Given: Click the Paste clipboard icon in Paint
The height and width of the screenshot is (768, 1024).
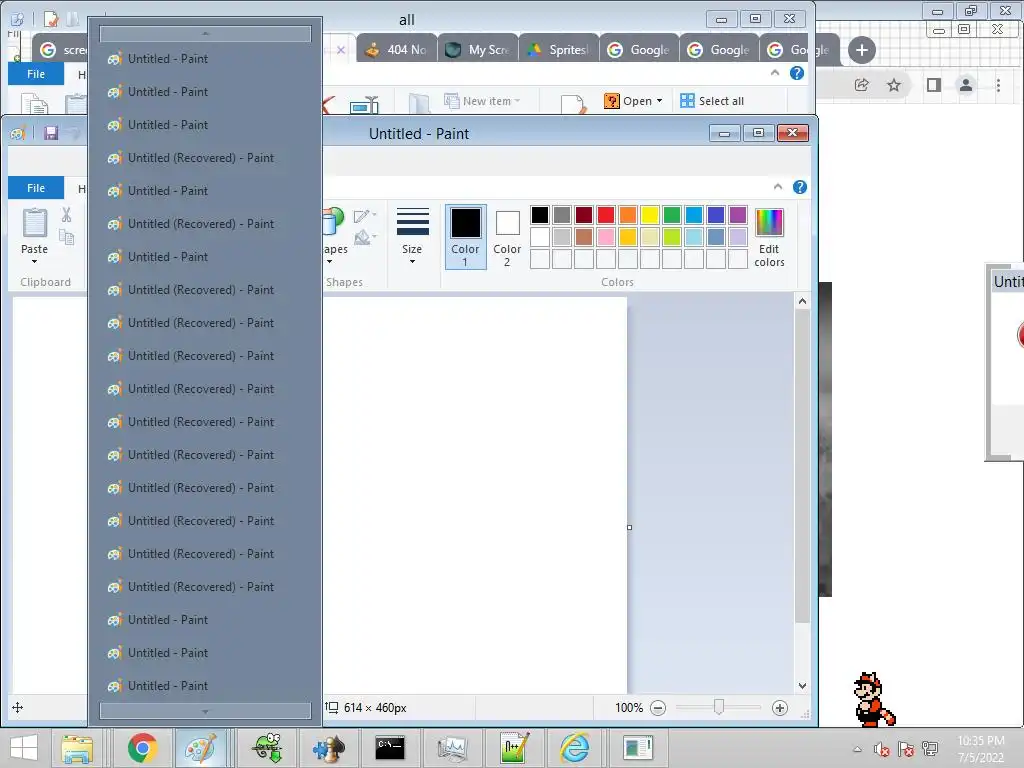Looking at the screenshot, I should click(x=35, y=223).
